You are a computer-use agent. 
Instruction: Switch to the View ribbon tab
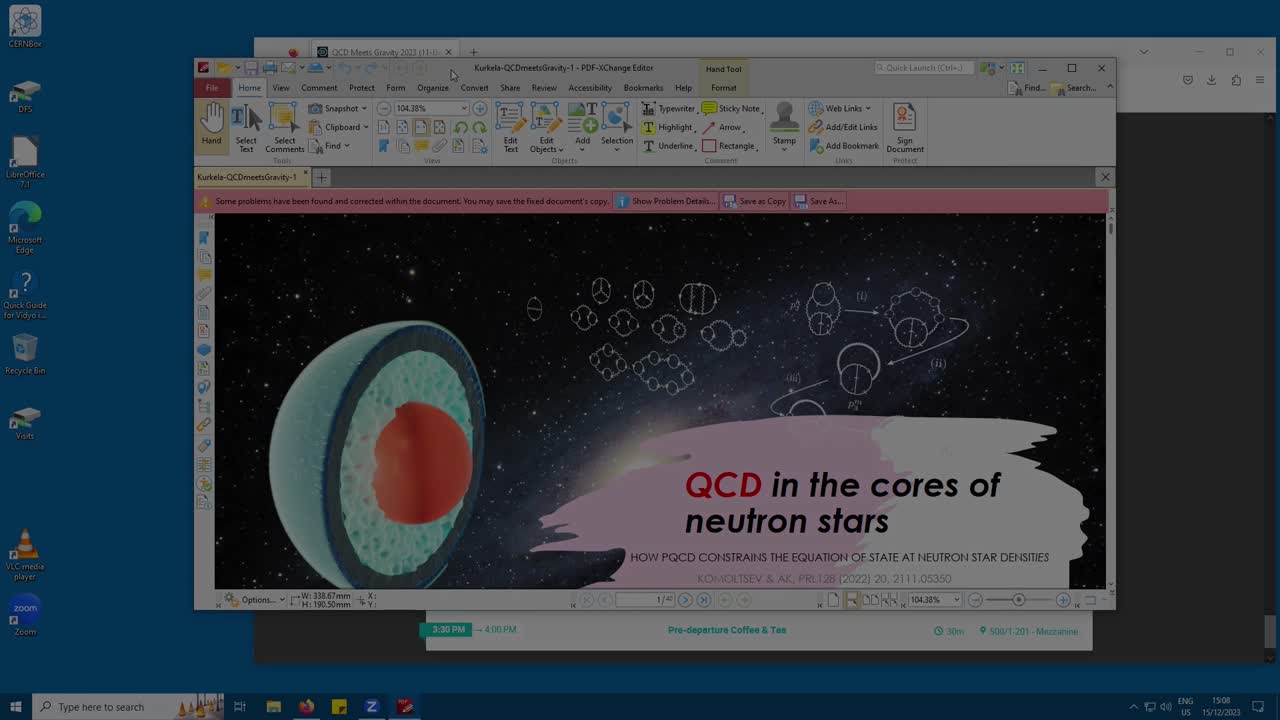281,88
